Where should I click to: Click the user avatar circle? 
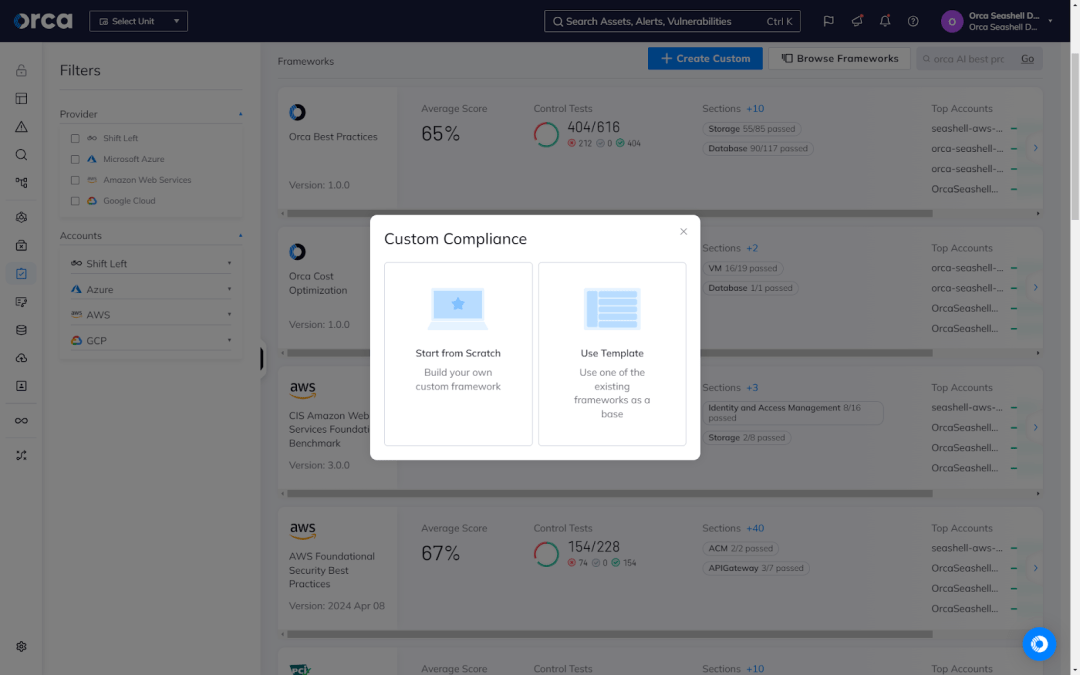point(952,21)
